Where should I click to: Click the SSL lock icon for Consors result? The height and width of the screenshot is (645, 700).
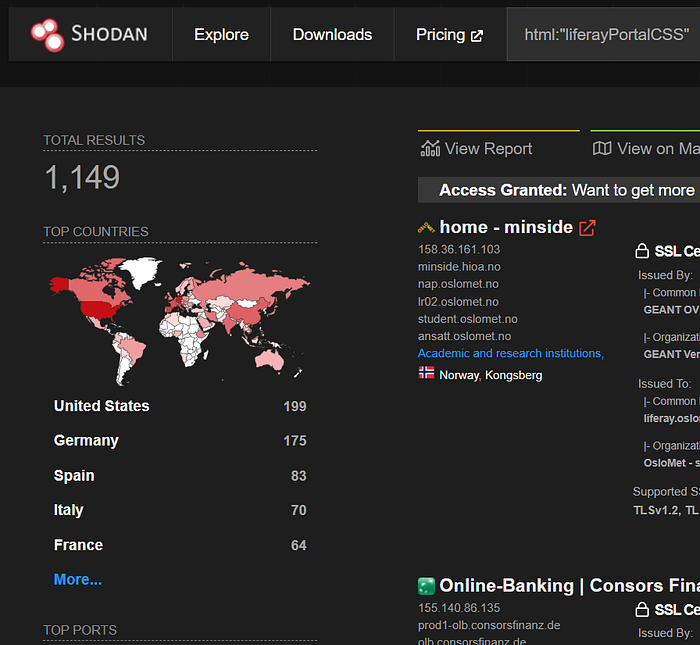(642, 609)
